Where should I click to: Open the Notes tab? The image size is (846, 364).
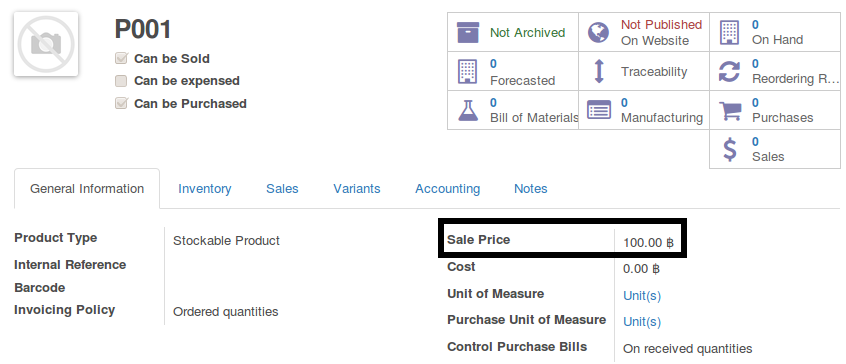click(x=531, y=189)
